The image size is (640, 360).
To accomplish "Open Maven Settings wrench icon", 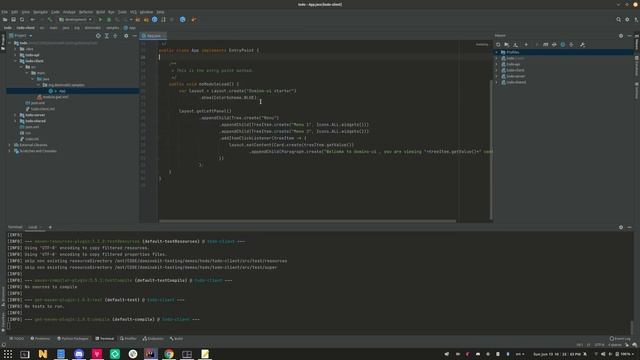I will pyautogui.click(x=582, y=44).
